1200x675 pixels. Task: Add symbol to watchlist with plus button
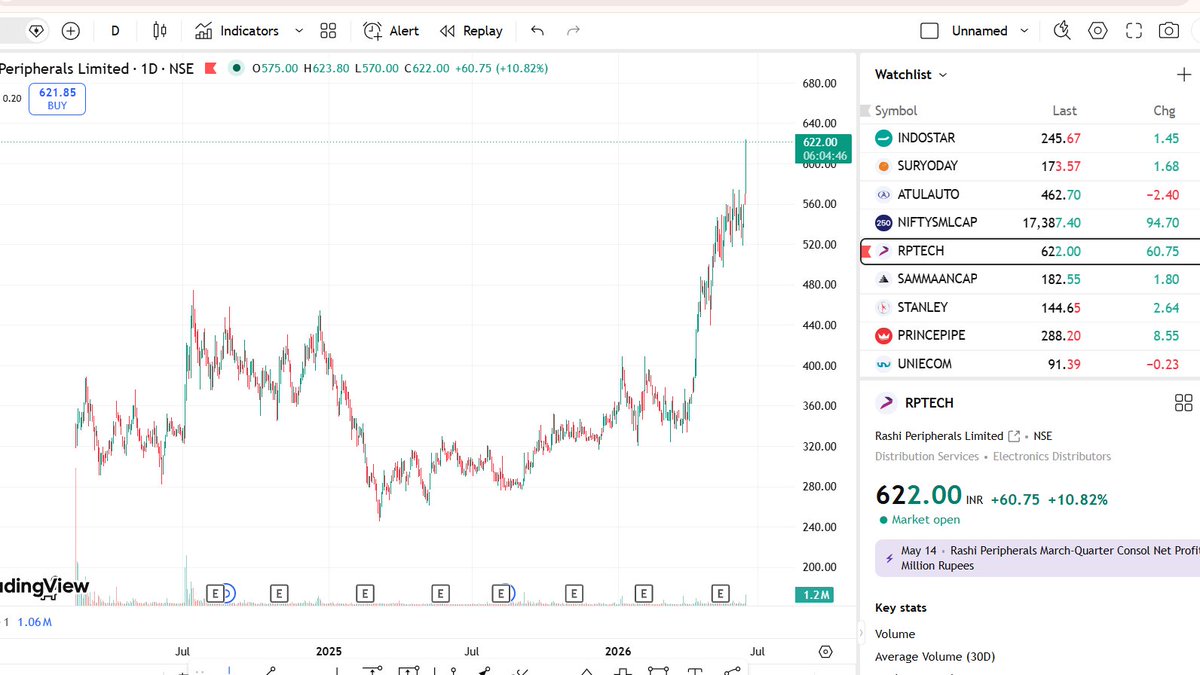click(x=1184, y=75)
